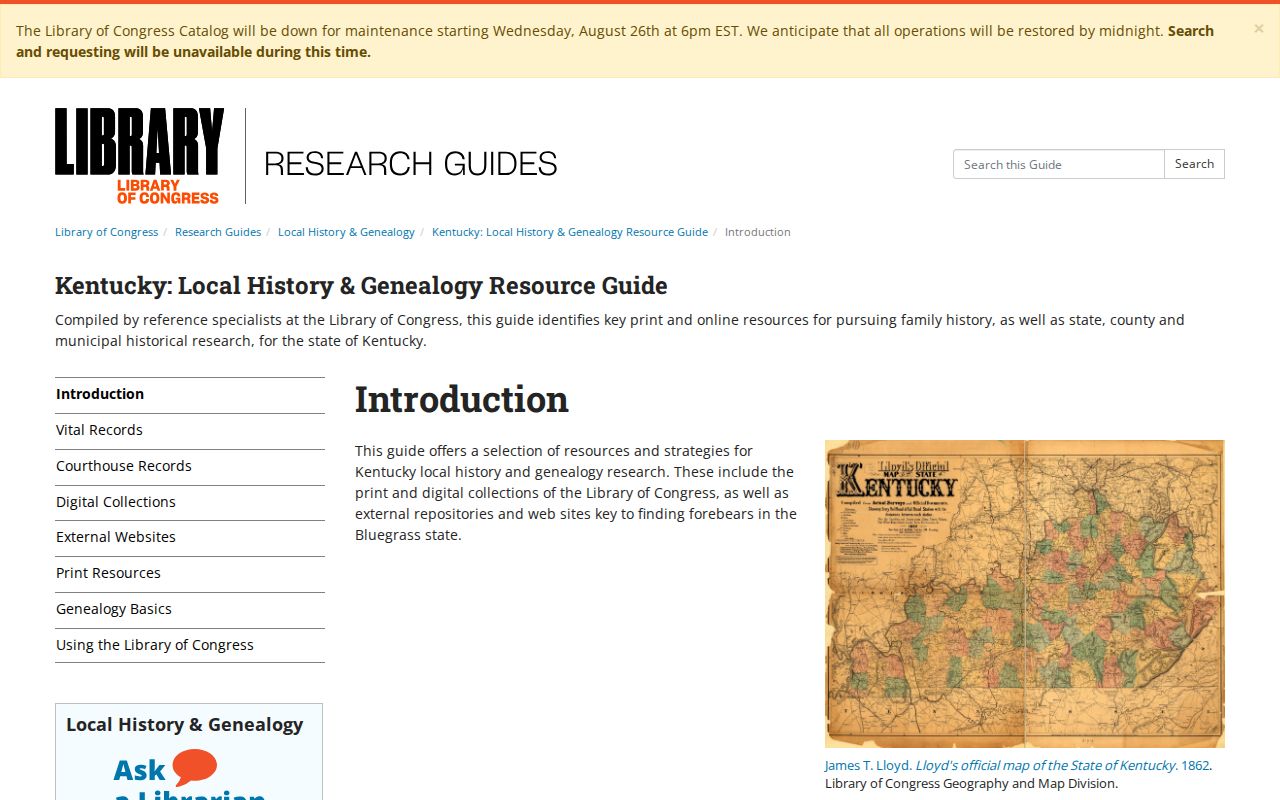The width and height of the screenshot is (1280, 800).
Task: Open the Ask a Librarian chat icon
Action: point(194,768)
